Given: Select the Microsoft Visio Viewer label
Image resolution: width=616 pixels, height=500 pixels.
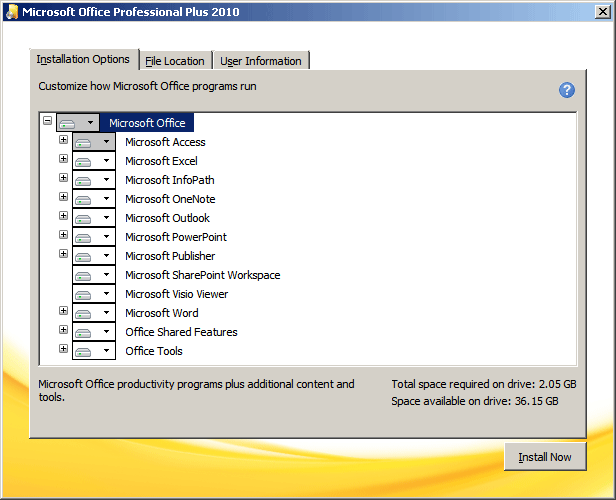Looking at the screenshot, I should [x=177, y=294].
